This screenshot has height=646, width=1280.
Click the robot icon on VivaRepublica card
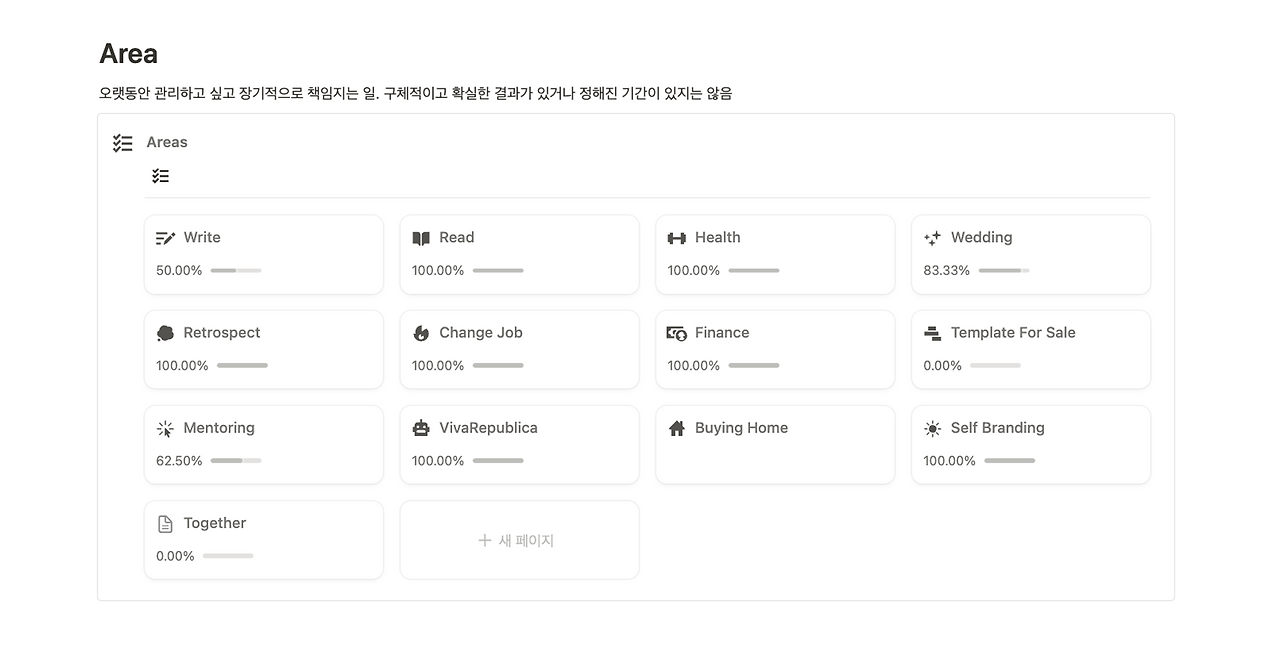click(x=421, y=428)
